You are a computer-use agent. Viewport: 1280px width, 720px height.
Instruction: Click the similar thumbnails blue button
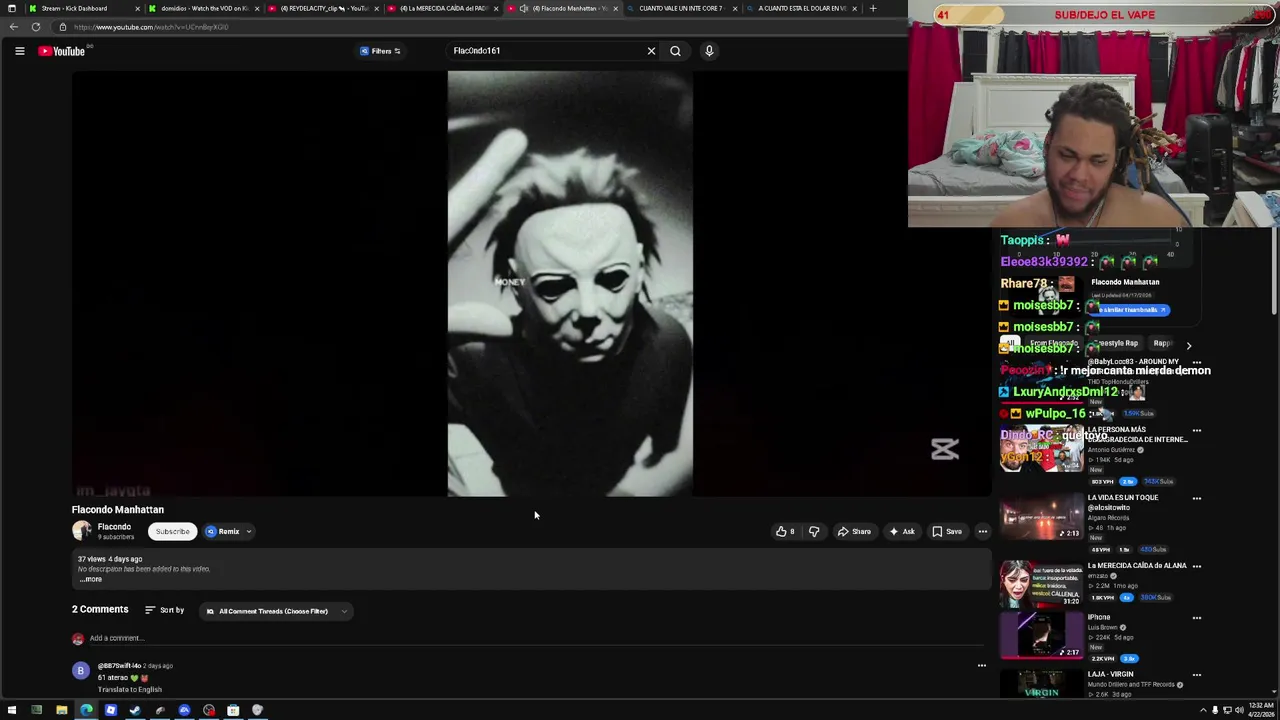(x=1130, y=310)
